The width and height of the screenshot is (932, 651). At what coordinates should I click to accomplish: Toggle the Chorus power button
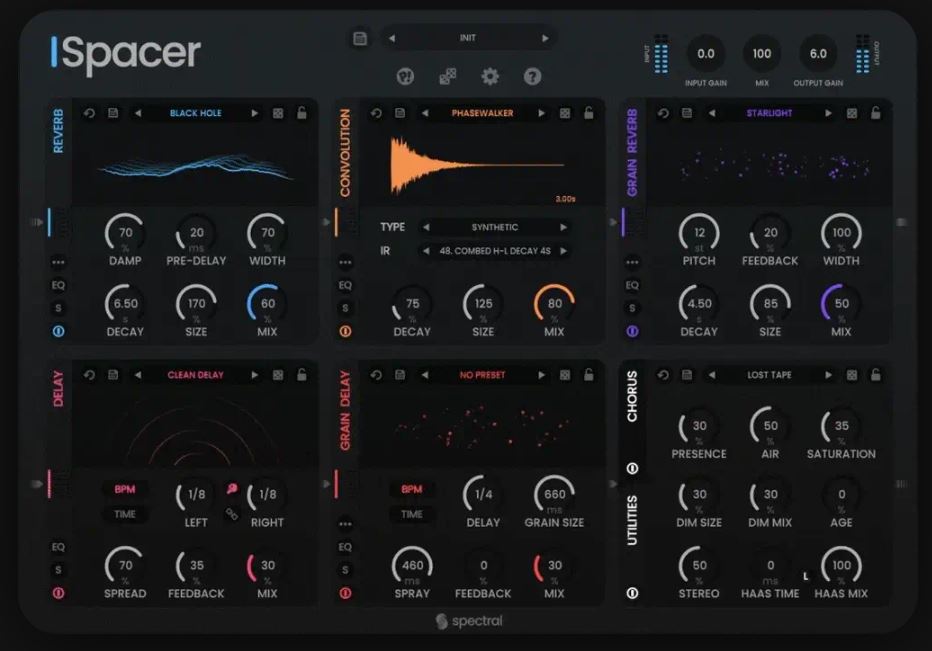pos(632,468)
